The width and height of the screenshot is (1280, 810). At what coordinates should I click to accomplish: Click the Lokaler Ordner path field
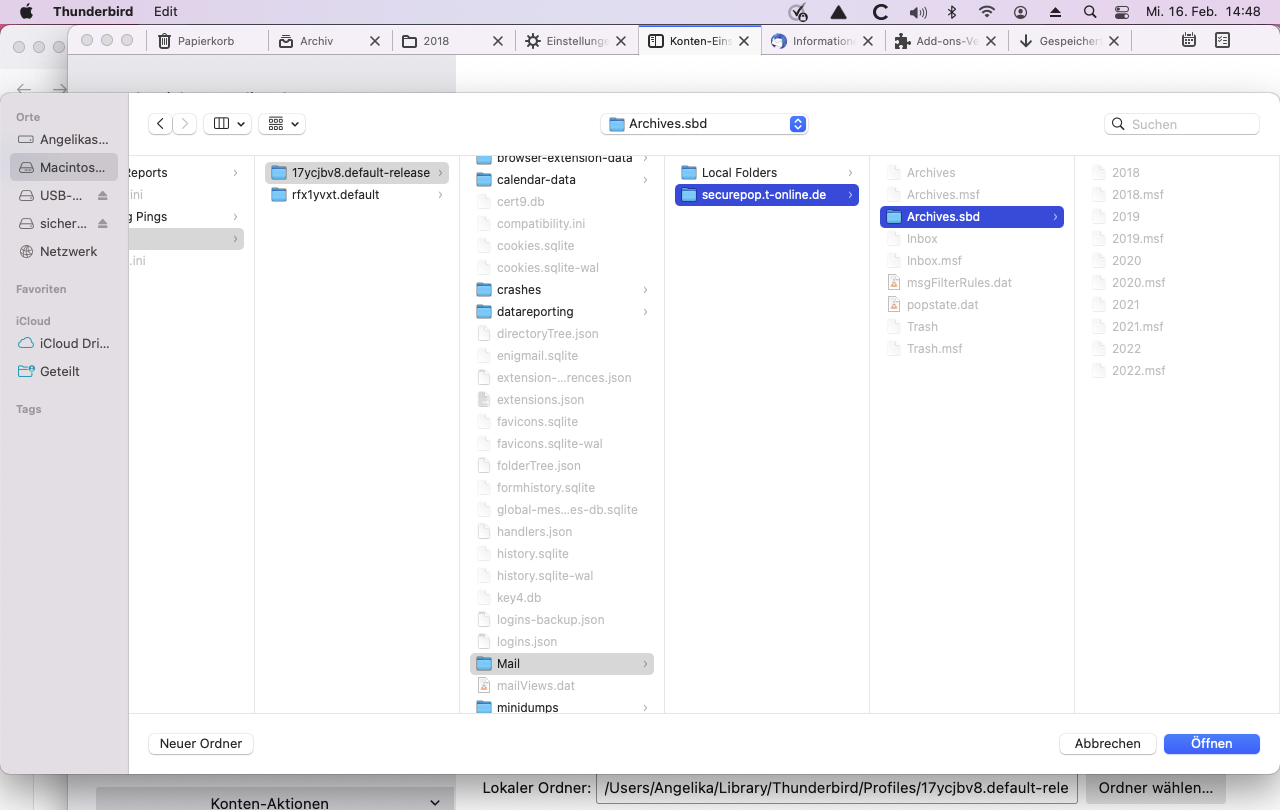point(838,788)
